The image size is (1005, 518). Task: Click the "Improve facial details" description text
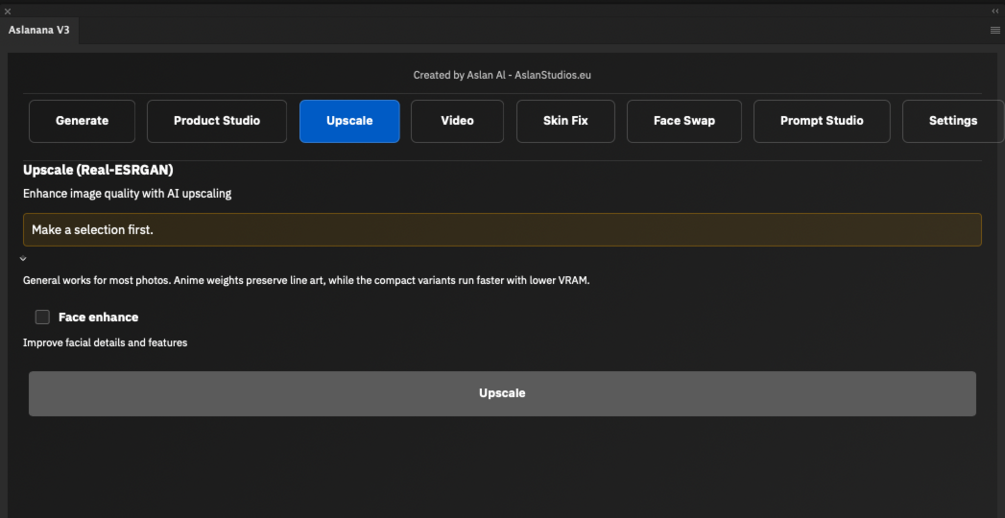coord(105,343)
